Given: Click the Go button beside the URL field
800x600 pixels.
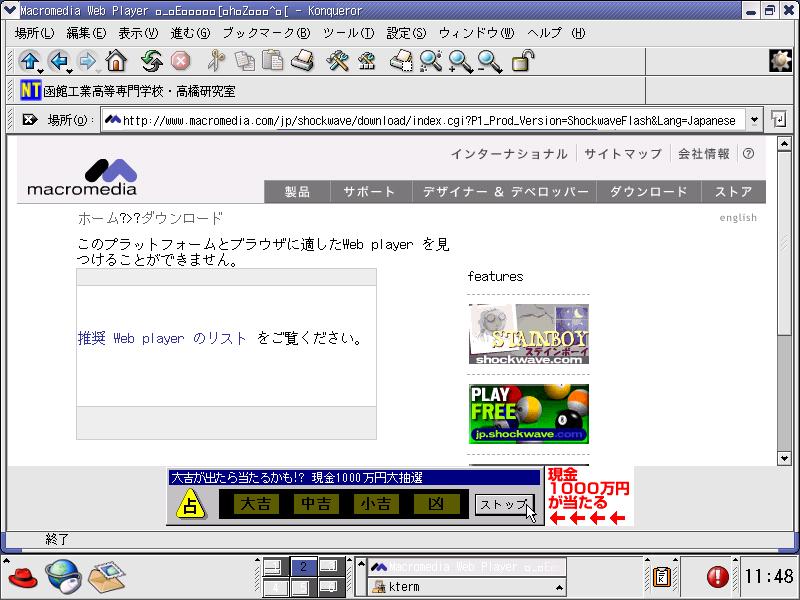Looking at the screenshot, I should pyautogui.click(x=779, y=120).
